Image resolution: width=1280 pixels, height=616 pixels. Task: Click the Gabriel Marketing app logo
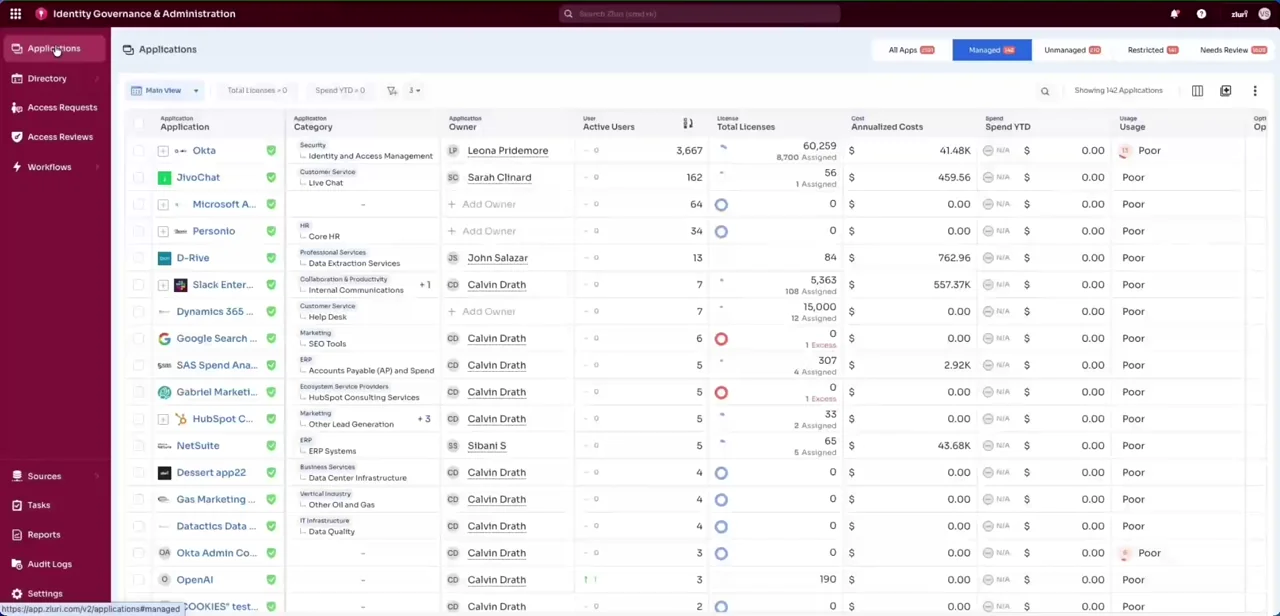164,392
